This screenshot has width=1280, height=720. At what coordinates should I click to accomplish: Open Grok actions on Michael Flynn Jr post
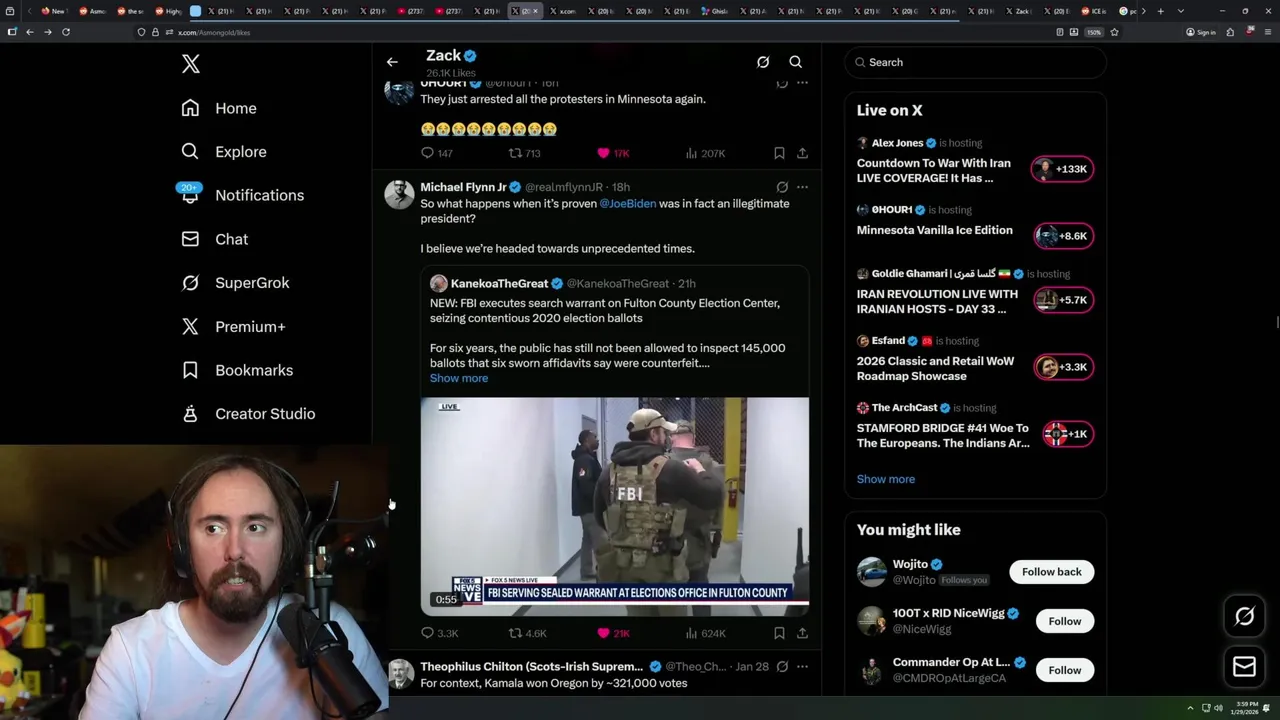[x=782, y=187]
